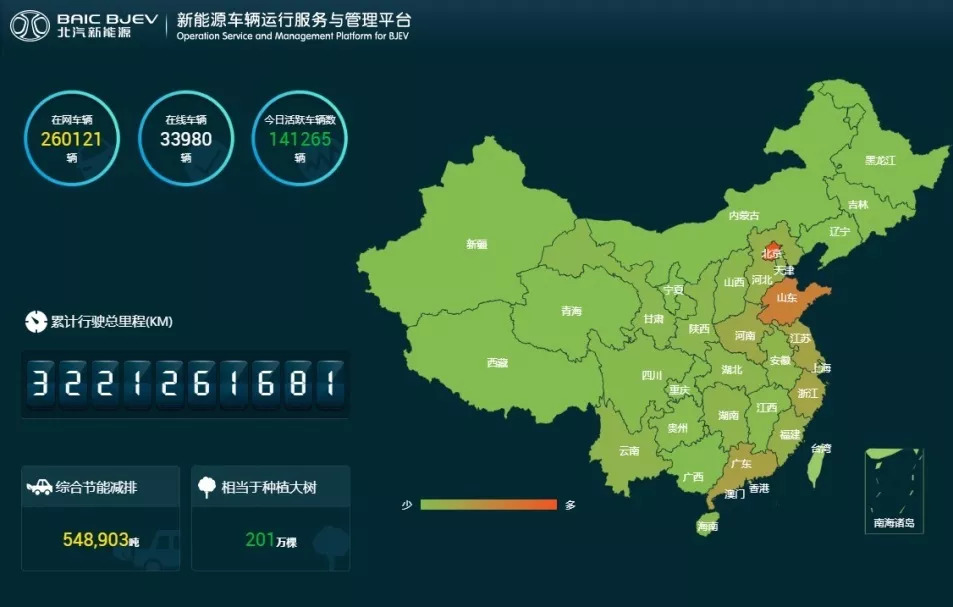Select the 今日活跃车辆数 141265 circle

coord(299,139)
